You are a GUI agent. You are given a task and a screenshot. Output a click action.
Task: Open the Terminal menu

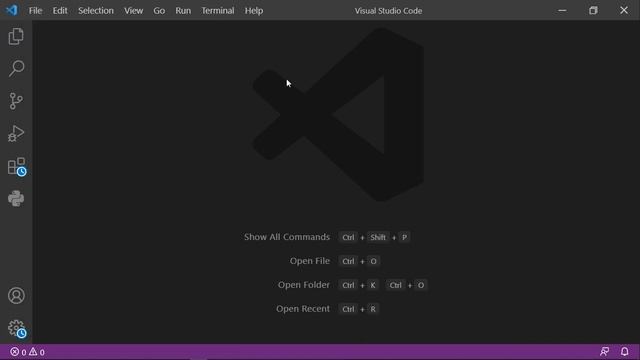tap(218, 11)
